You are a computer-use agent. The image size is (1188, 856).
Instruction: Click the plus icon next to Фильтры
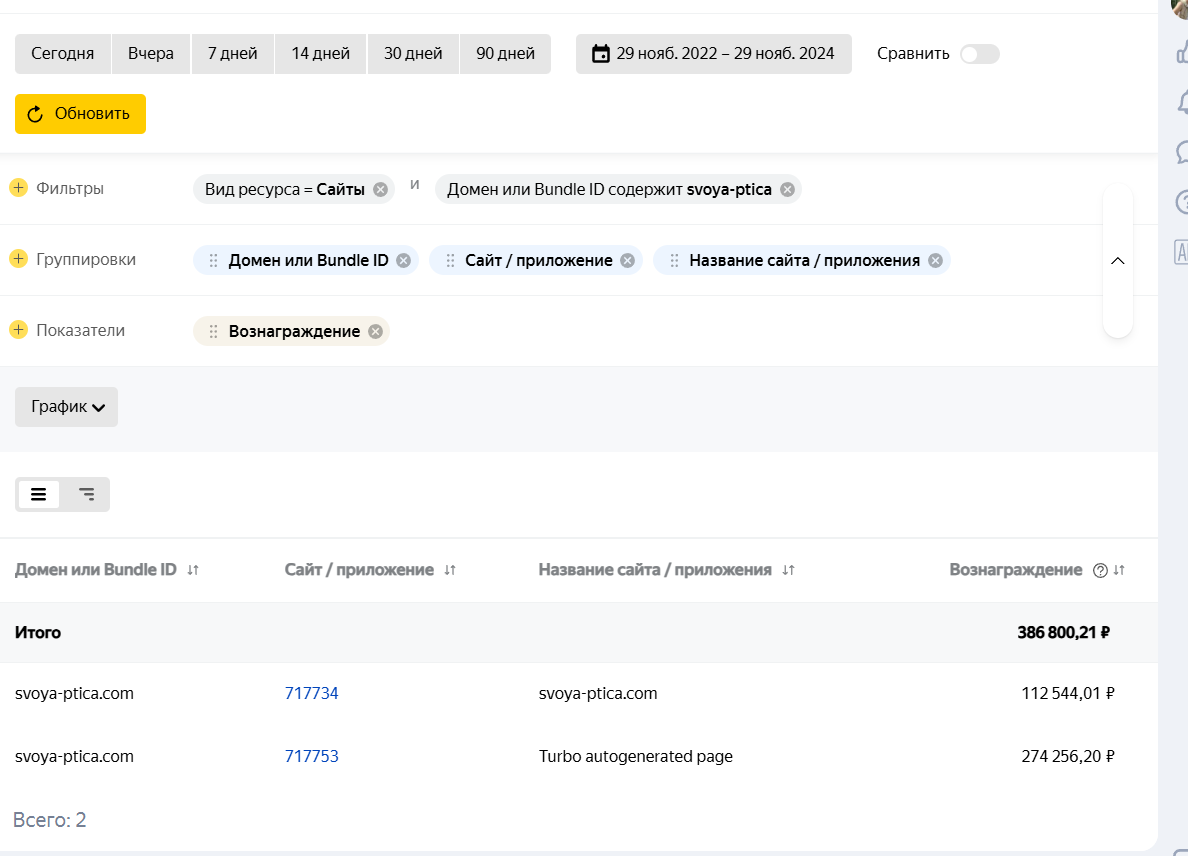(18, 188)
